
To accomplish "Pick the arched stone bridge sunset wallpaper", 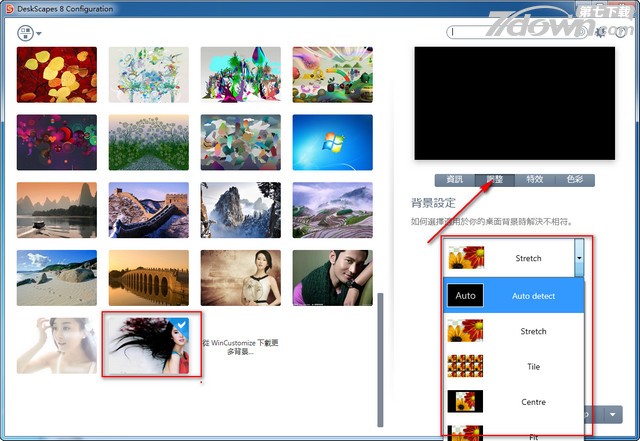I will click(x=149, y=278).
